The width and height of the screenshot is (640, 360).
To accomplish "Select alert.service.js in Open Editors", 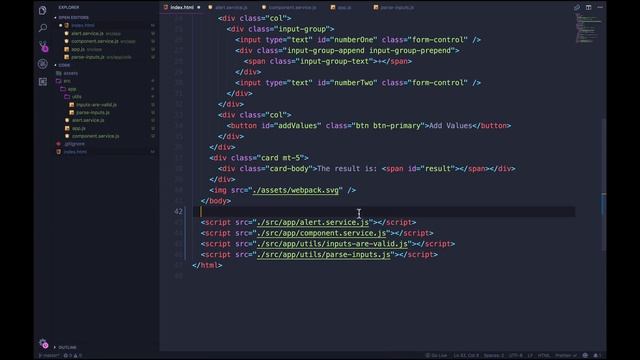I will 87,33.
